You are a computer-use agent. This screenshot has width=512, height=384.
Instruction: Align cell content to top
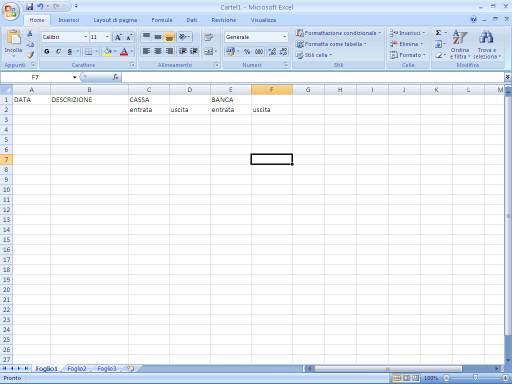pyautogui.click(x=146, y=37)
